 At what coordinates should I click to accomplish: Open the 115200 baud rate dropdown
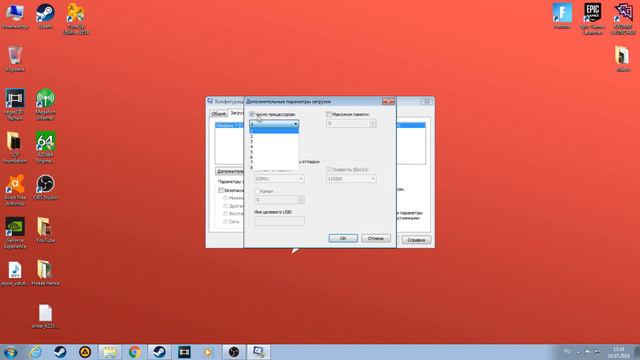(x=351, y=179)
